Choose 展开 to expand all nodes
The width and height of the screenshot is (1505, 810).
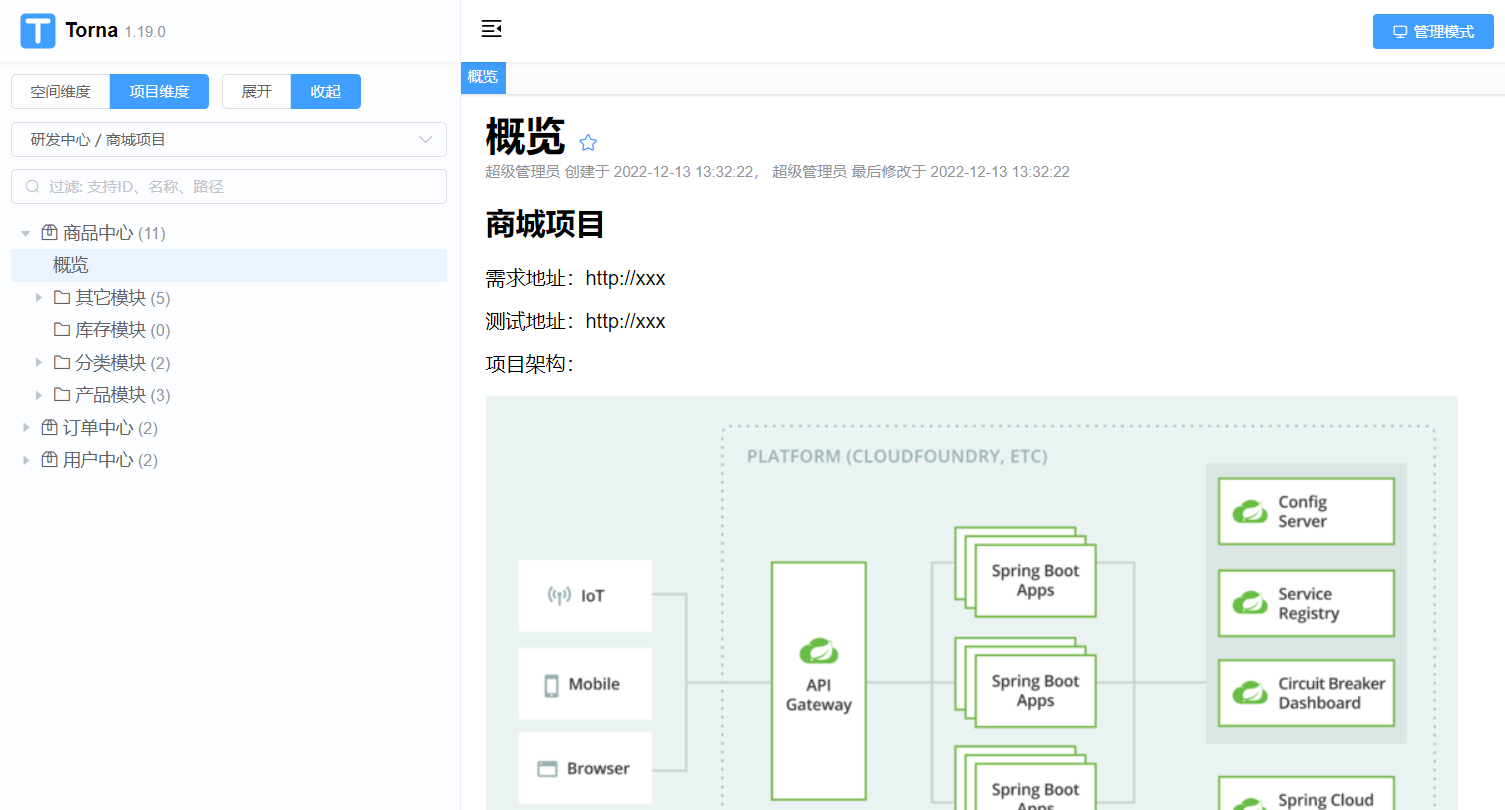click(x=257, y=91)
